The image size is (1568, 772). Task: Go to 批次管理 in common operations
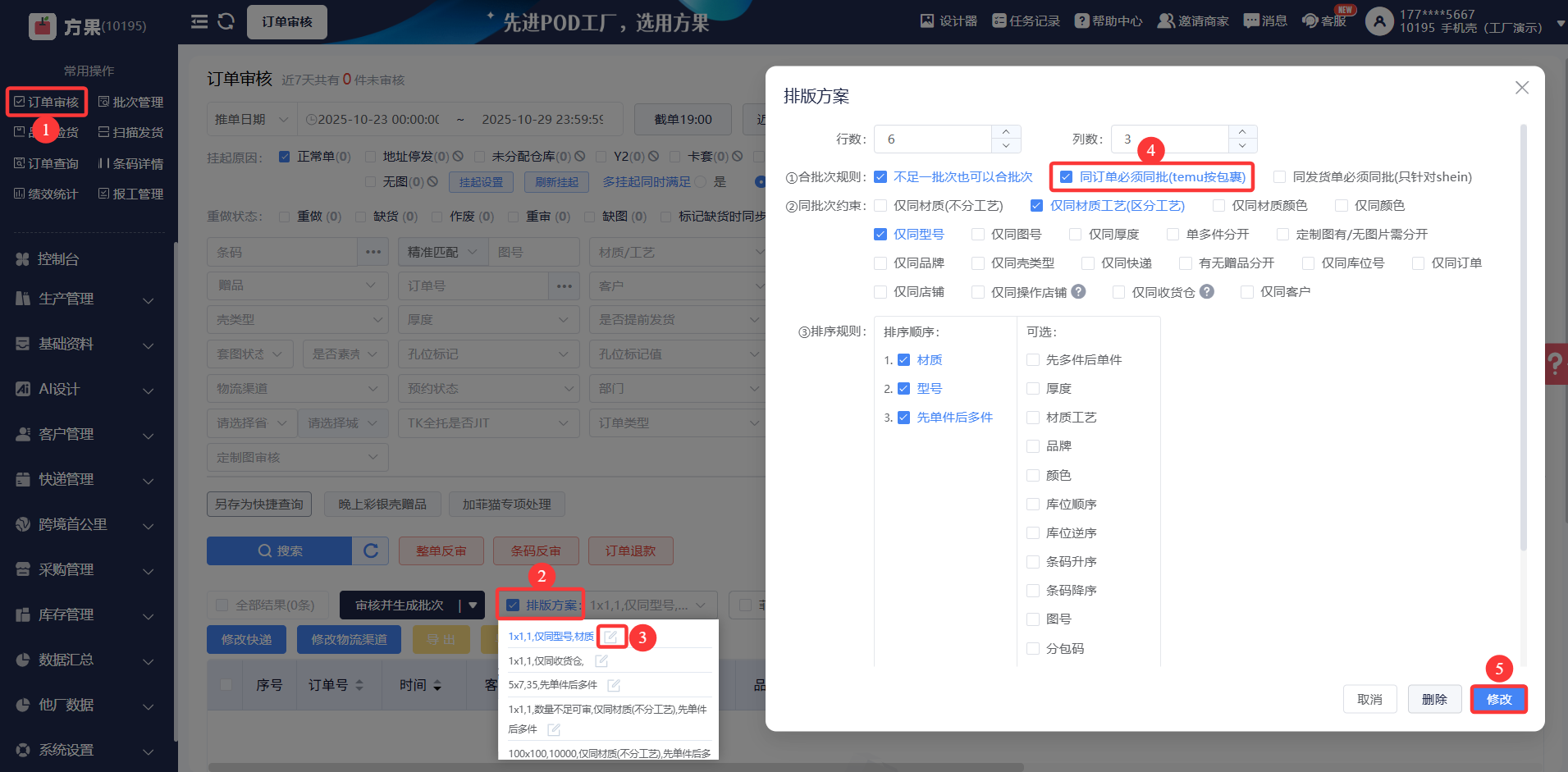click(x=130, y=102)
